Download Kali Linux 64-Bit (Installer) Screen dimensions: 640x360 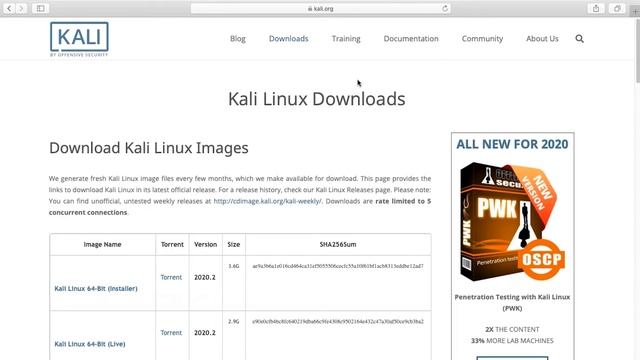[x=96, y=289]
